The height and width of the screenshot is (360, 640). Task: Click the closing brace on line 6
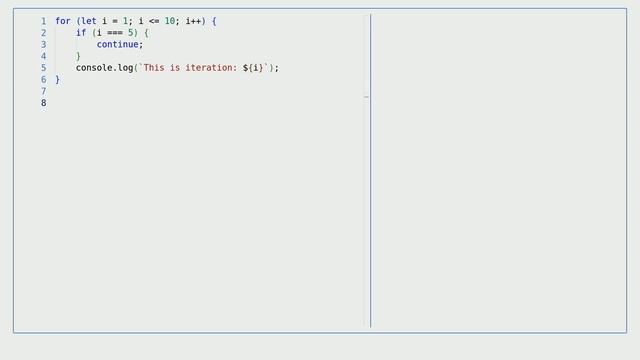[x=58, y=80]
